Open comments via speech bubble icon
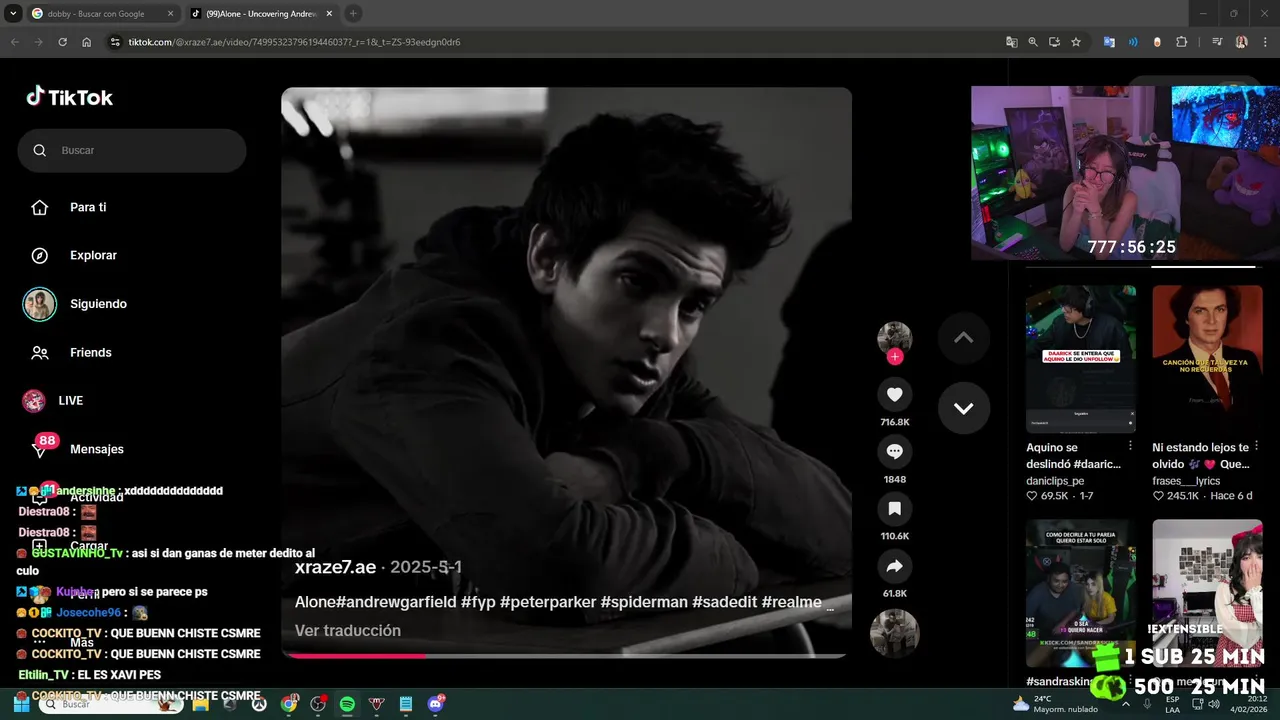Screen dimensions: 1280x720 click(x=894, y=452)
